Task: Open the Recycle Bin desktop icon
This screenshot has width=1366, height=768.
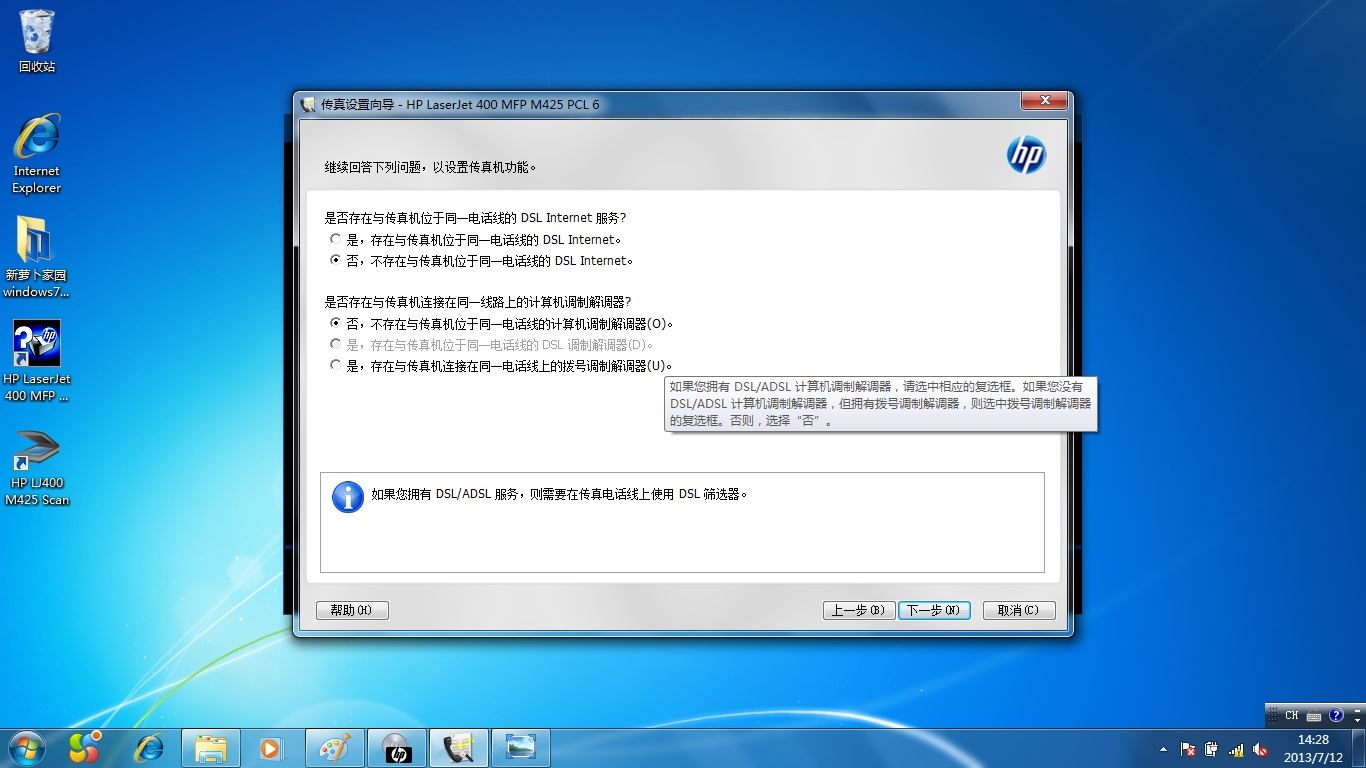Action: pos(37,40)
